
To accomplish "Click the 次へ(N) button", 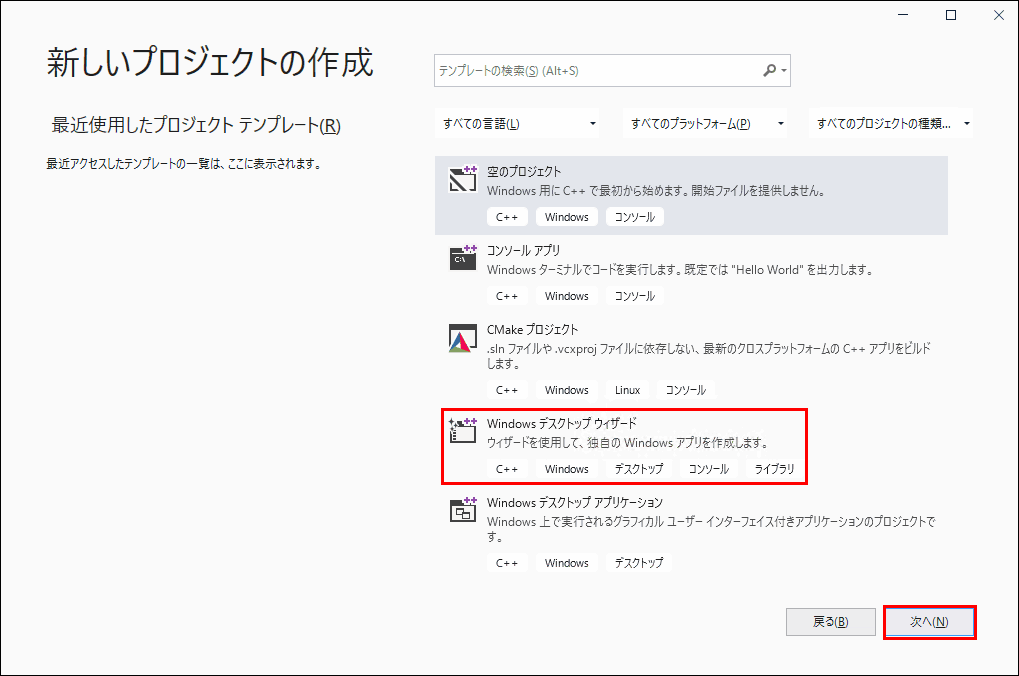I will coord(929,622).
